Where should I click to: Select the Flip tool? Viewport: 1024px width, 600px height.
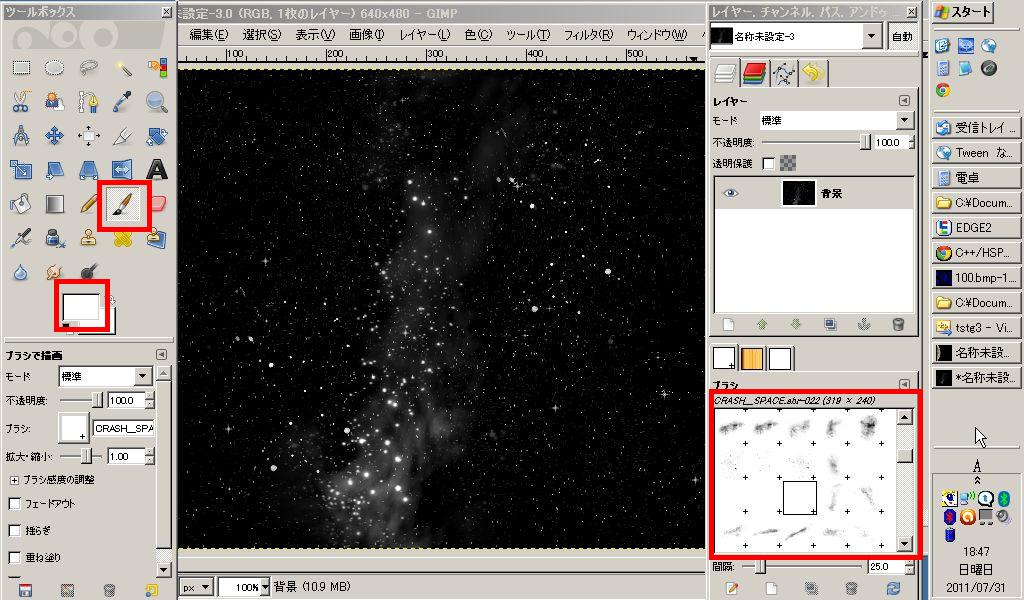point(123,170)
